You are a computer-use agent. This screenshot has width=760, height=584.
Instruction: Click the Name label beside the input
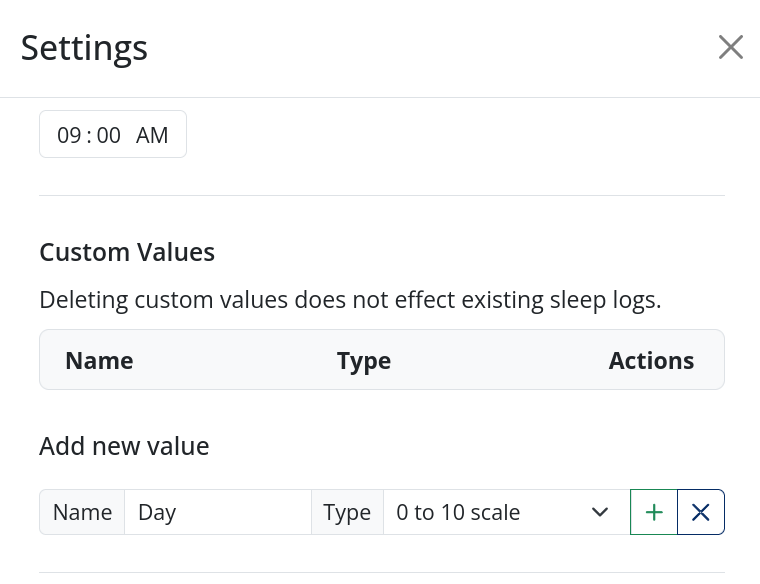coord(82,513)
